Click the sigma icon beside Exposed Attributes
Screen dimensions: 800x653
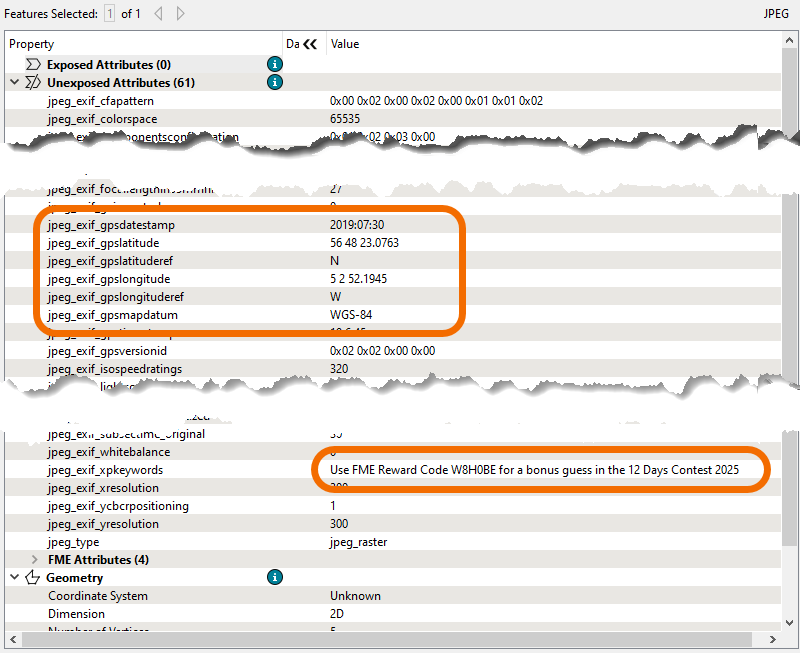[33, 64]
